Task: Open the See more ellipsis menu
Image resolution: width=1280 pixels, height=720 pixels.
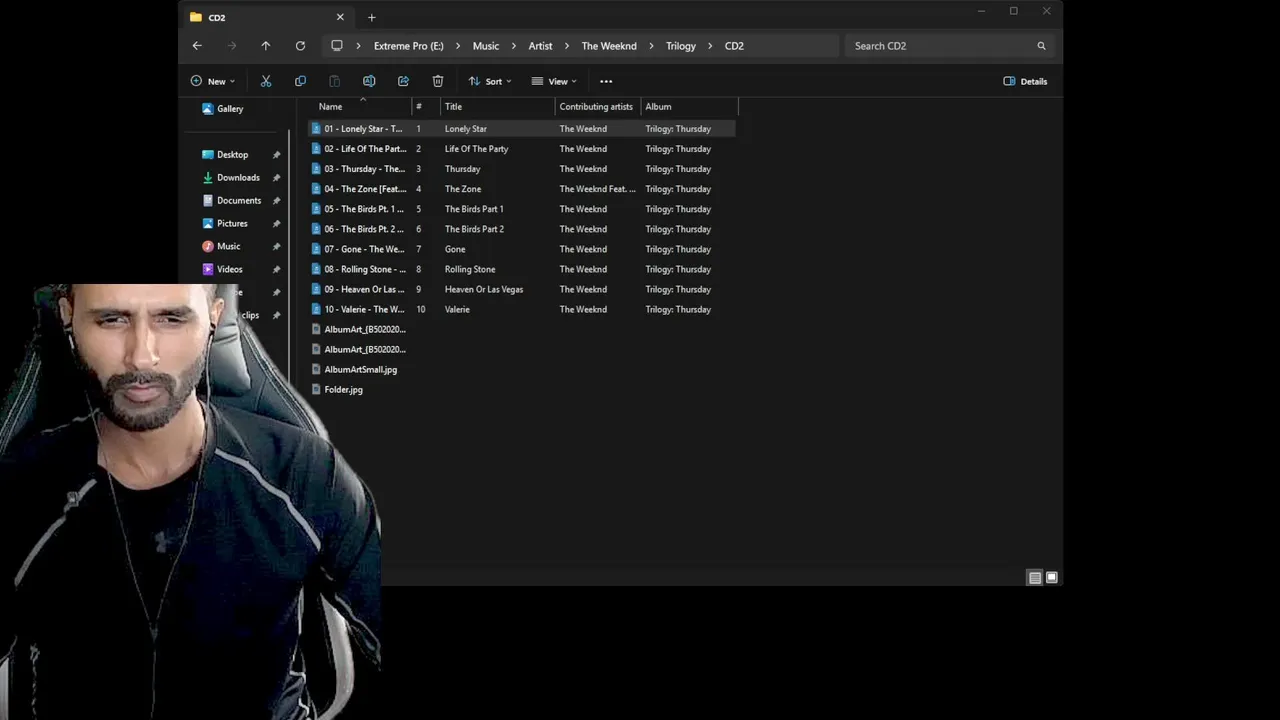Action: click(x=606, y=81)
